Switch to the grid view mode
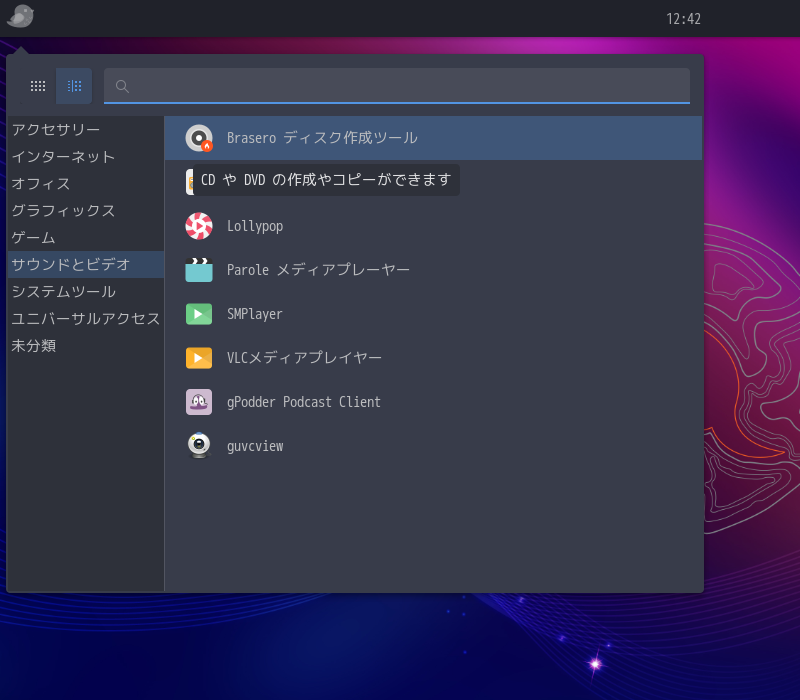800x700 pixels. [38, 86]
